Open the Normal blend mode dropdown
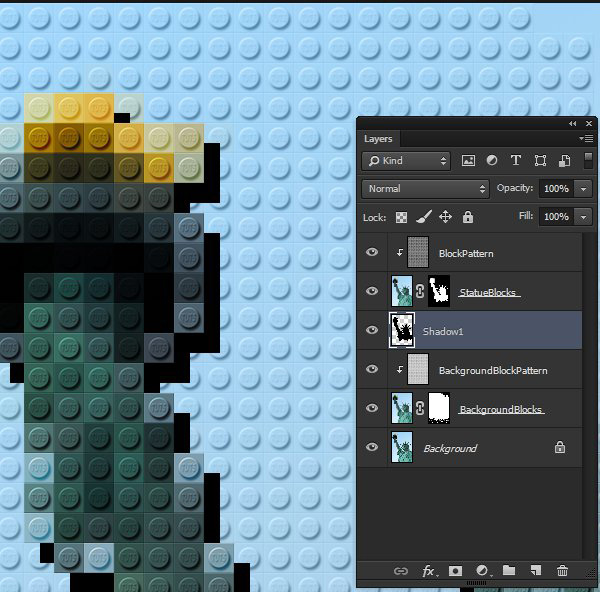This screenshot has height=592, width=600. [426, 189]
